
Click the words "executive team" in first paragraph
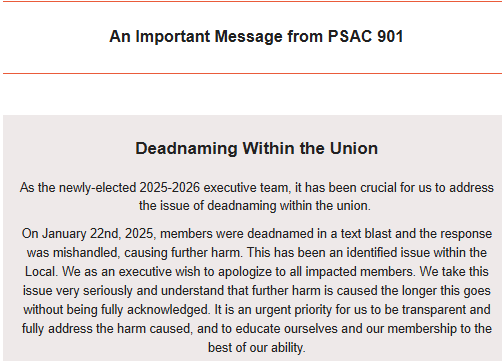point(247,188)
